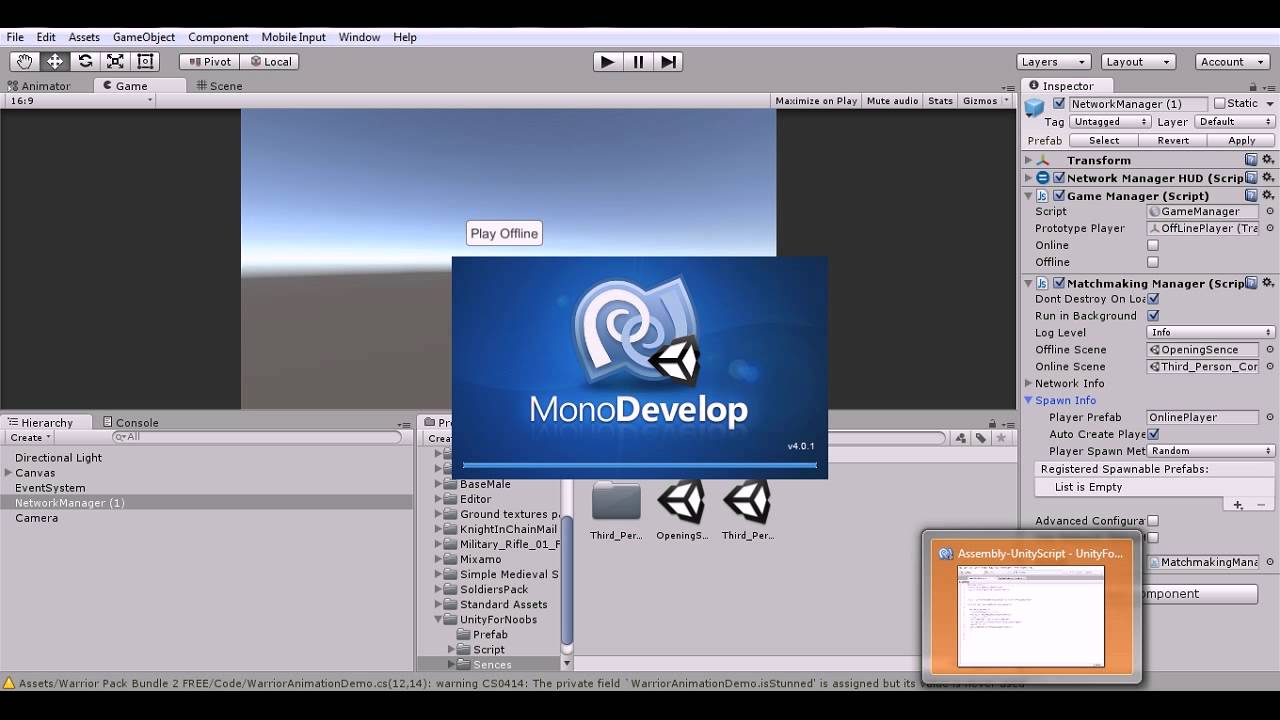
Task: Open the 16:9 aspect ratio dropdown
Action: 80,101
